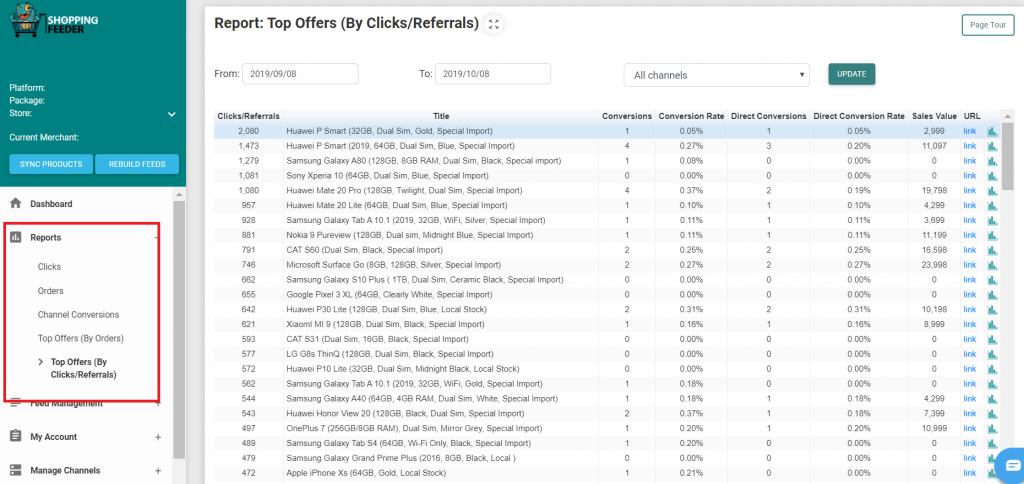Toggle fullscreen icon beside report title

point(494,25)
